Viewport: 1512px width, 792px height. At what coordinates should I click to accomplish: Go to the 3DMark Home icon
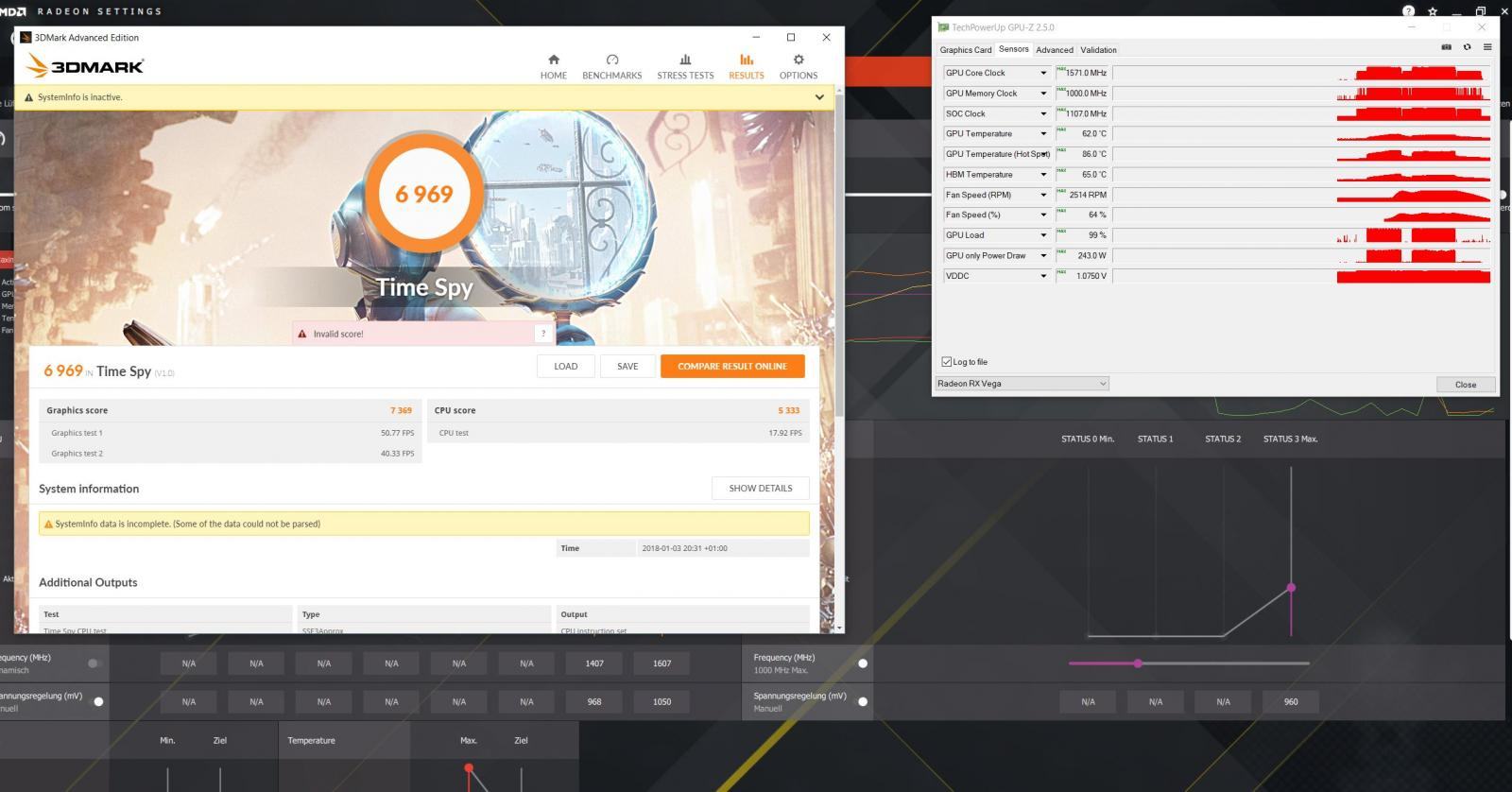pyautogui.click(x=554, y=60)
